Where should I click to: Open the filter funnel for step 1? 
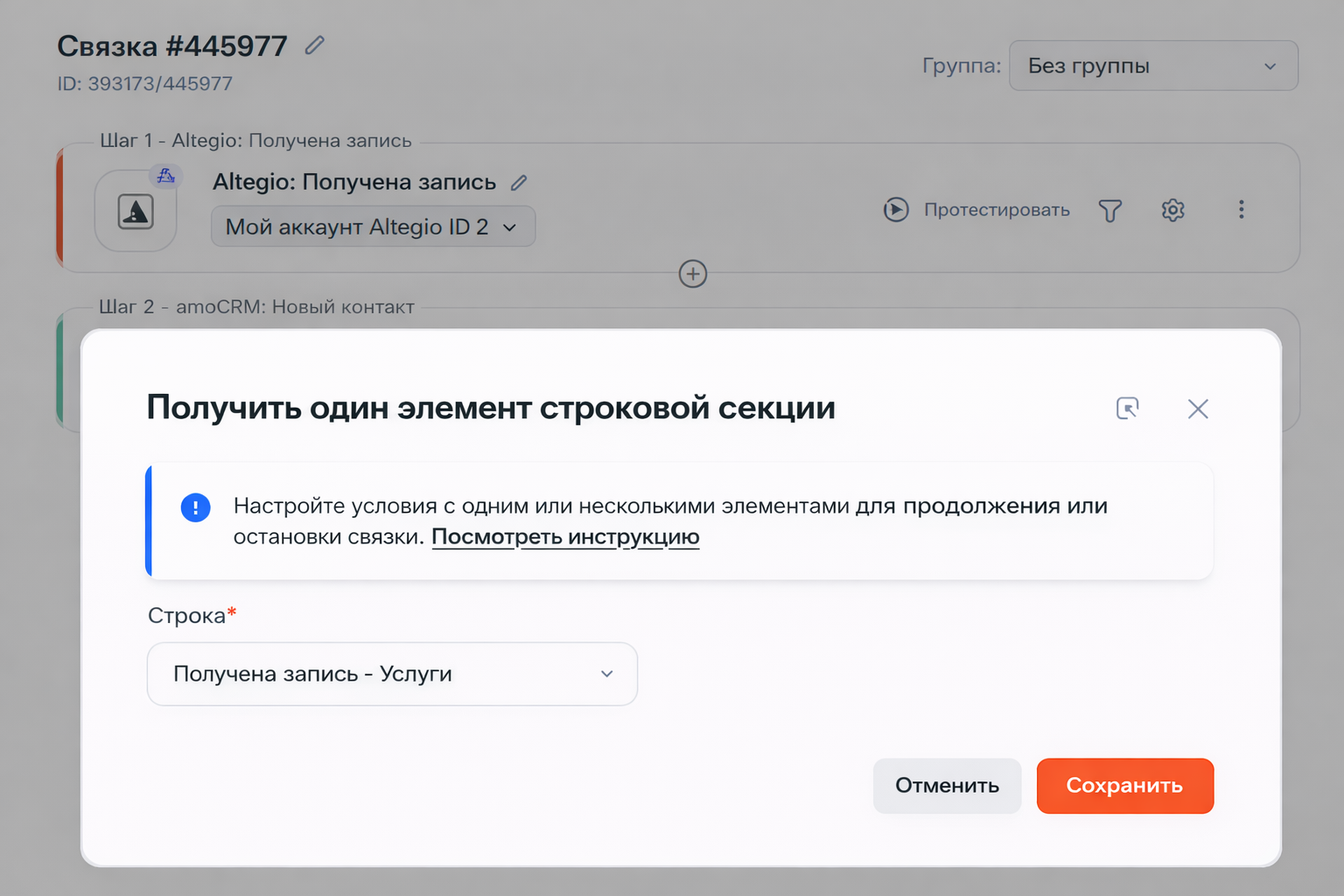point(1109,211)
